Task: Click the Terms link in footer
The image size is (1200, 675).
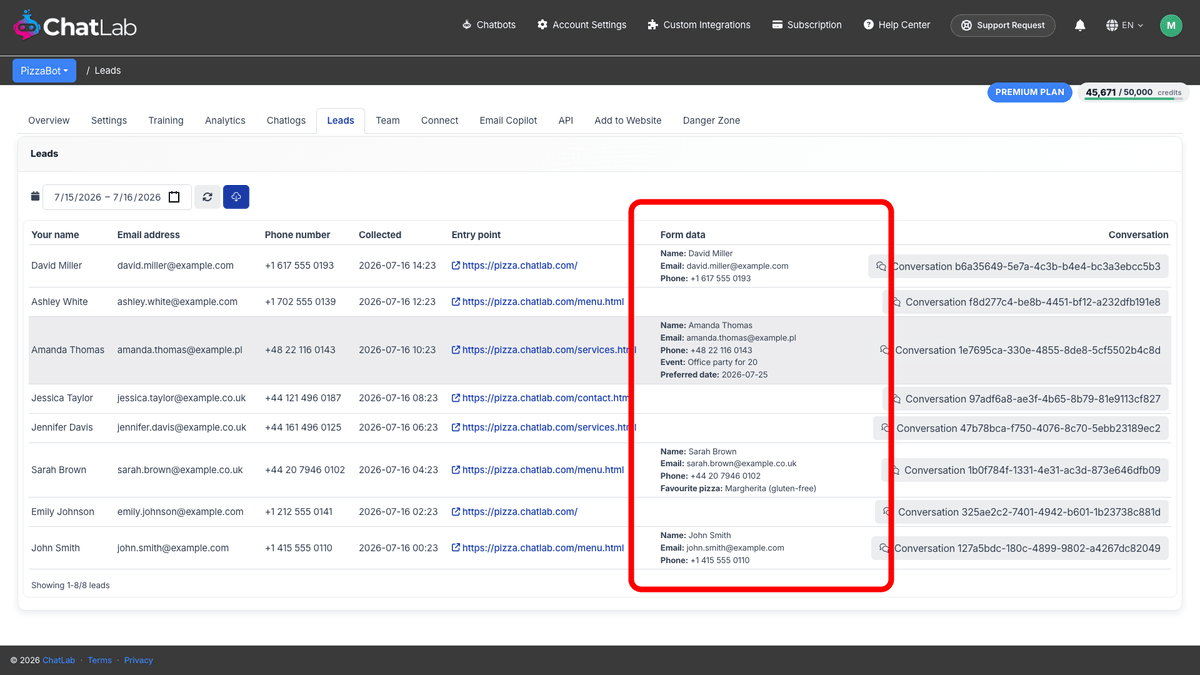Action: coord(100,660)
